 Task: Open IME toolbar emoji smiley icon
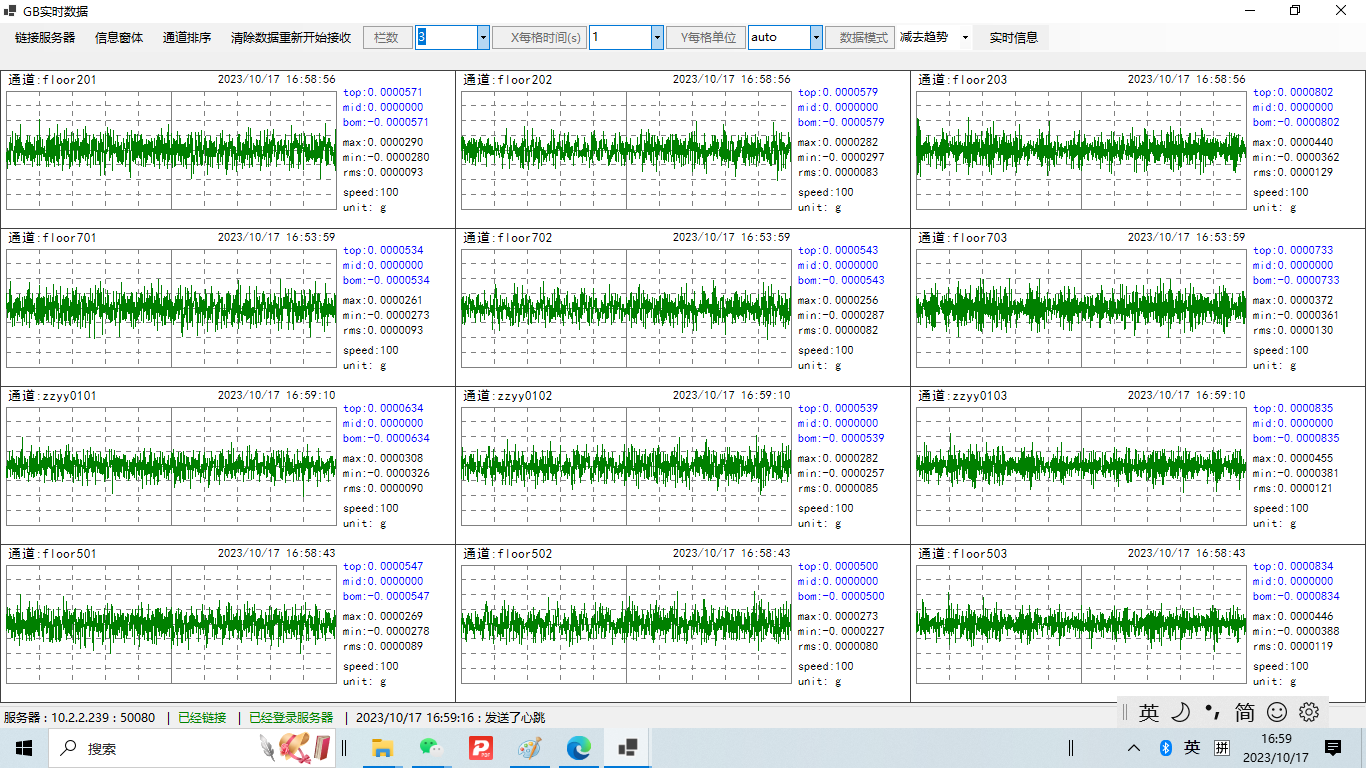click(1277, 712)
